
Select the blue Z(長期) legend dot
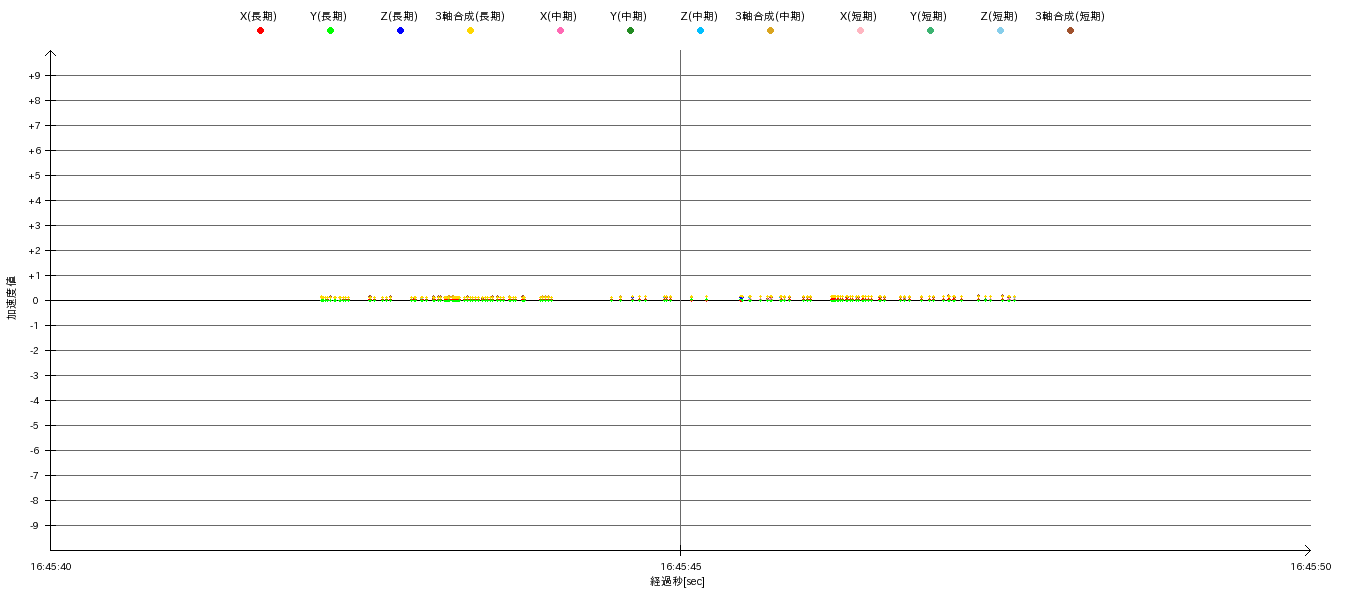tap(400, 31)
